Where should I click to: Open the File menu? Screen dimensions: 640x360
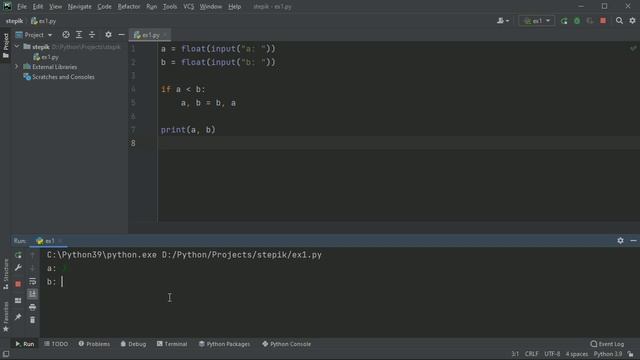point(22,7)
